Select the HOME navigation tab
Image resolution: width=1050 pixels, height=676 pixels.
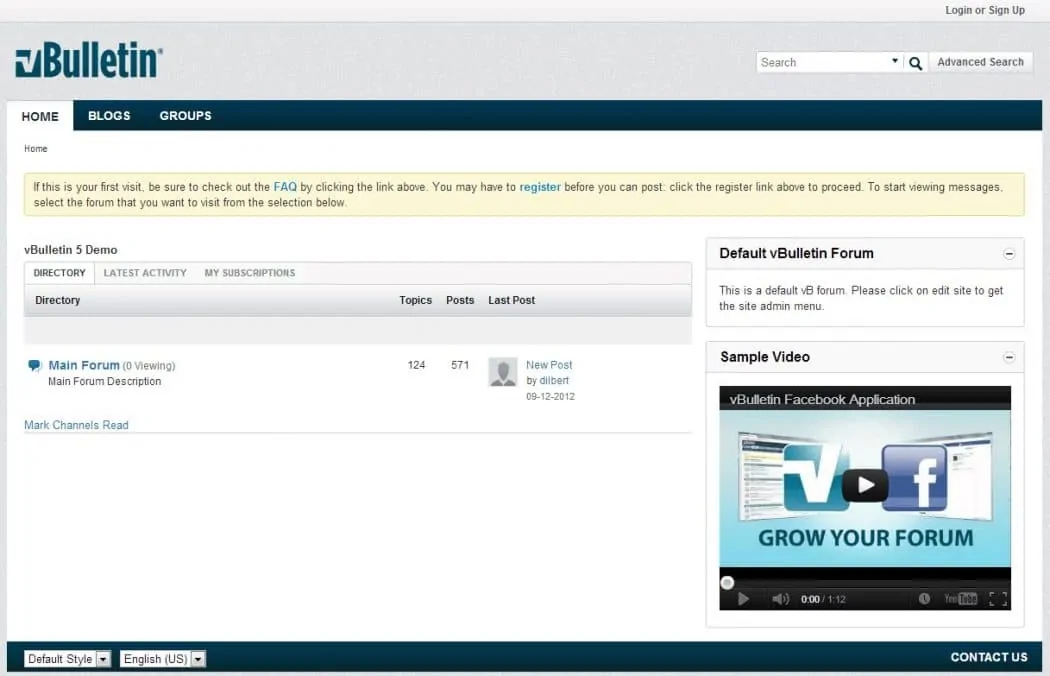pos(40,117)
